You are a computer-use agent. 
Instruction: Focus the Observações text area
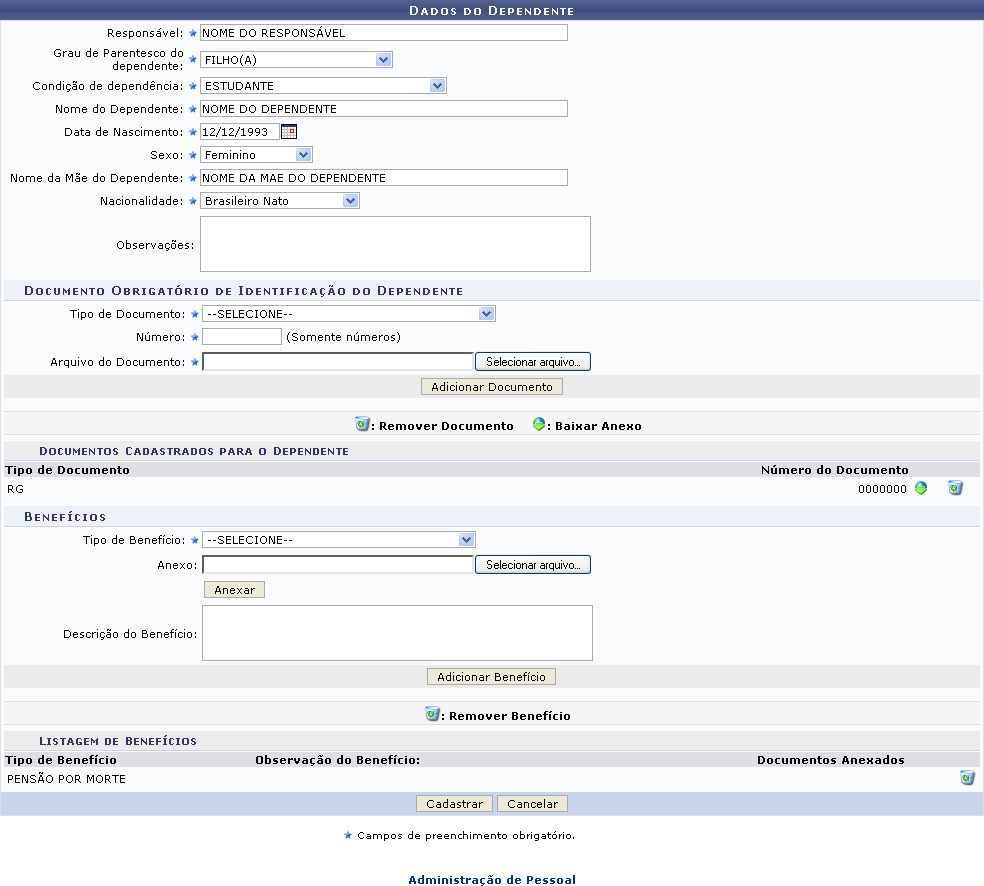point(395,244)
